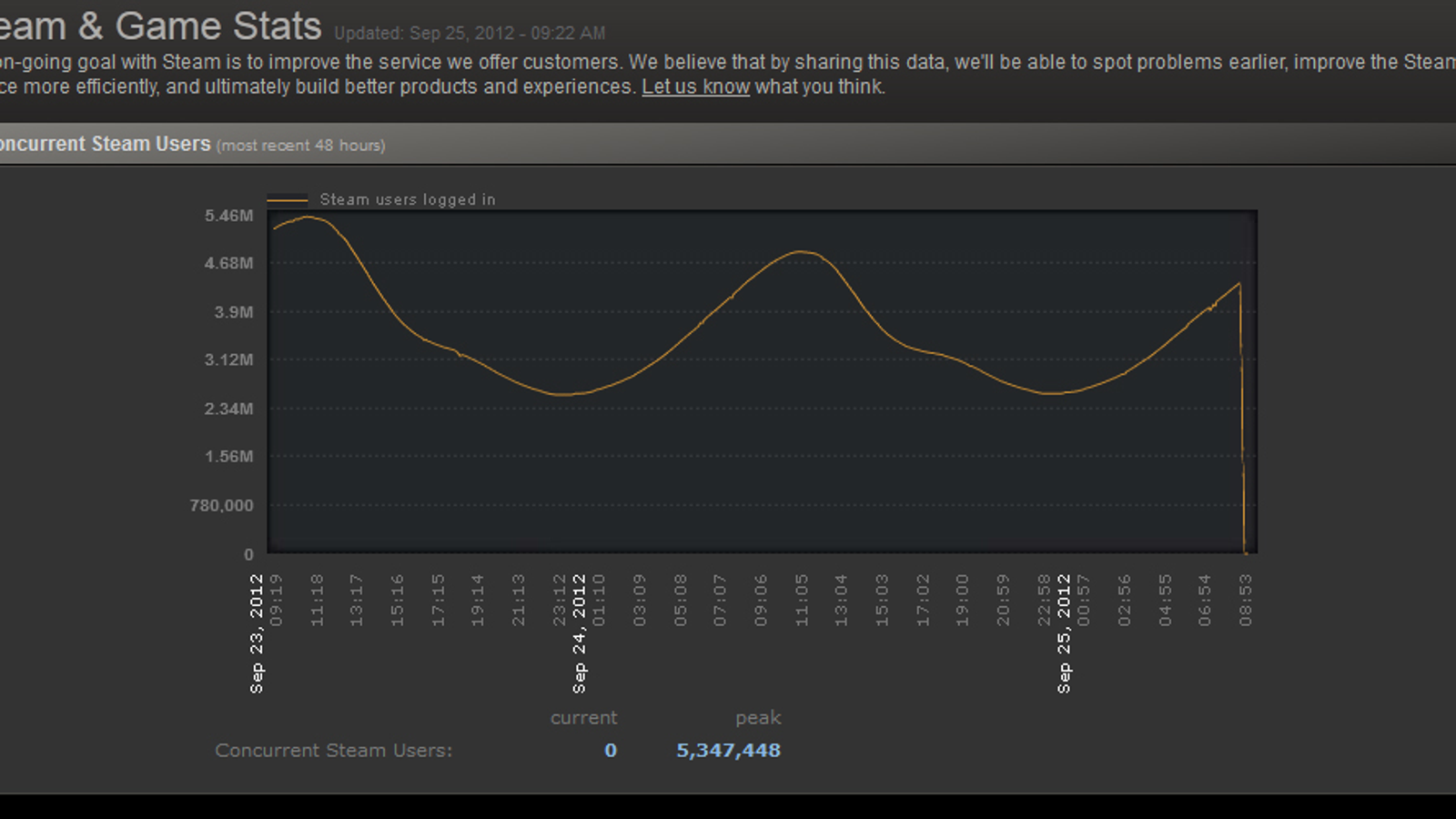Click the 'Sep 24, 2012' date label
This screenshot has height=819, width=1456.
(x=580, y=633)
